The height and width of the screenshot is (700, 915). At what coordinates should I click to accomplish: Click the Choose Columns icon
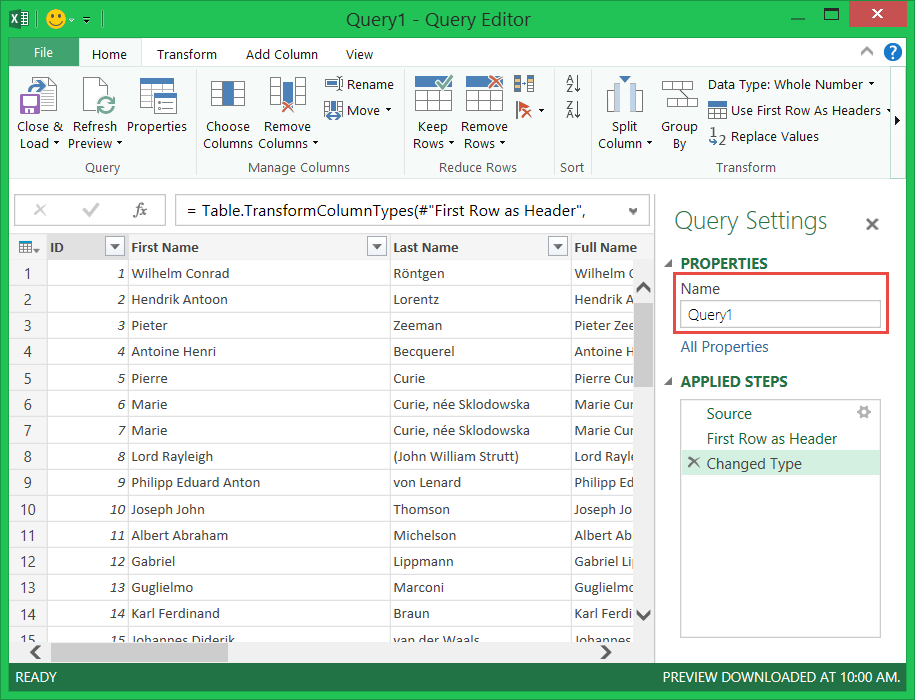(x=227, y=97)
